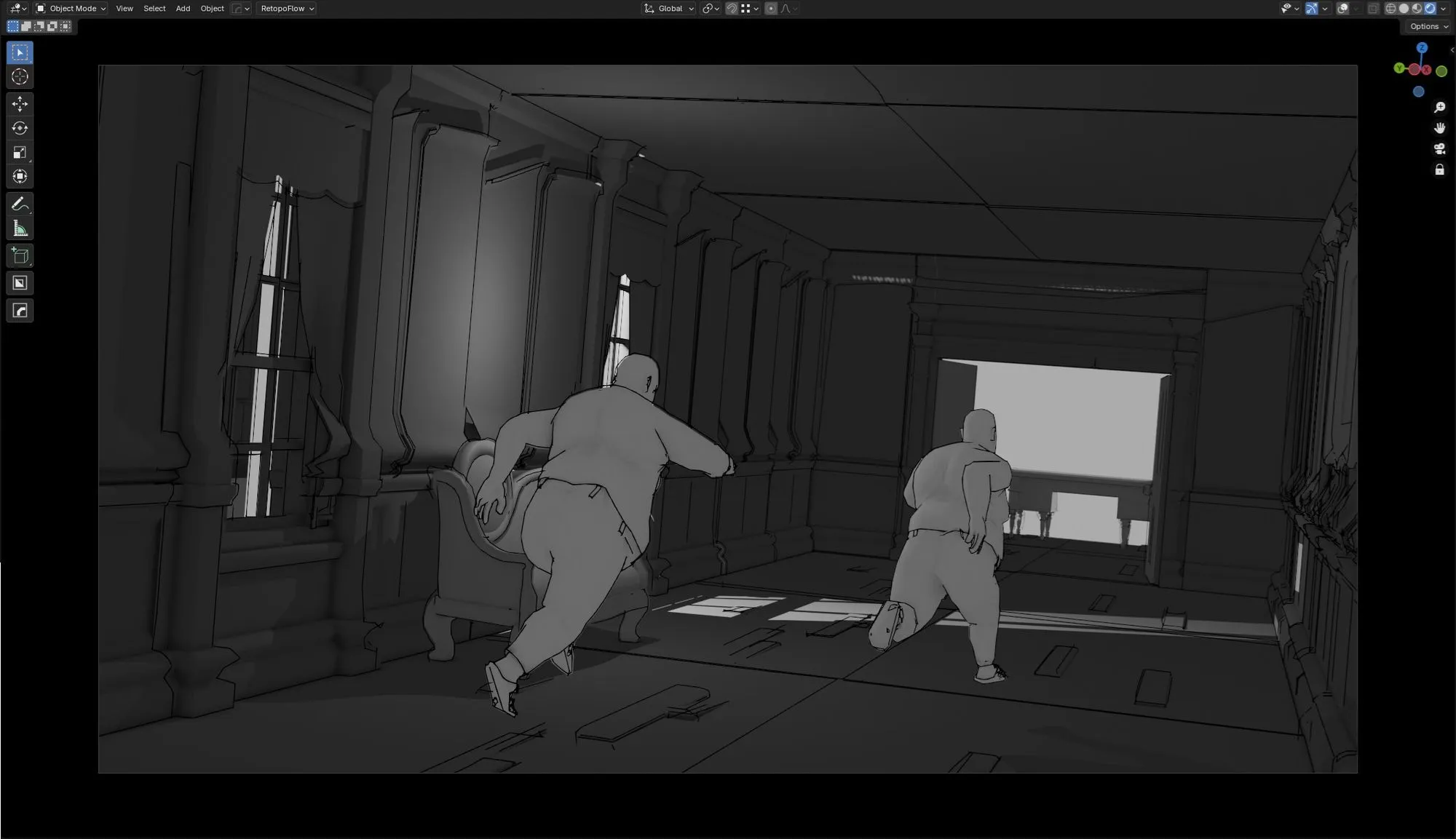Viewport: 1456px width, 839px height.
Task: Click the zoom magnifier in the viewport
Action: point(1439,108)
